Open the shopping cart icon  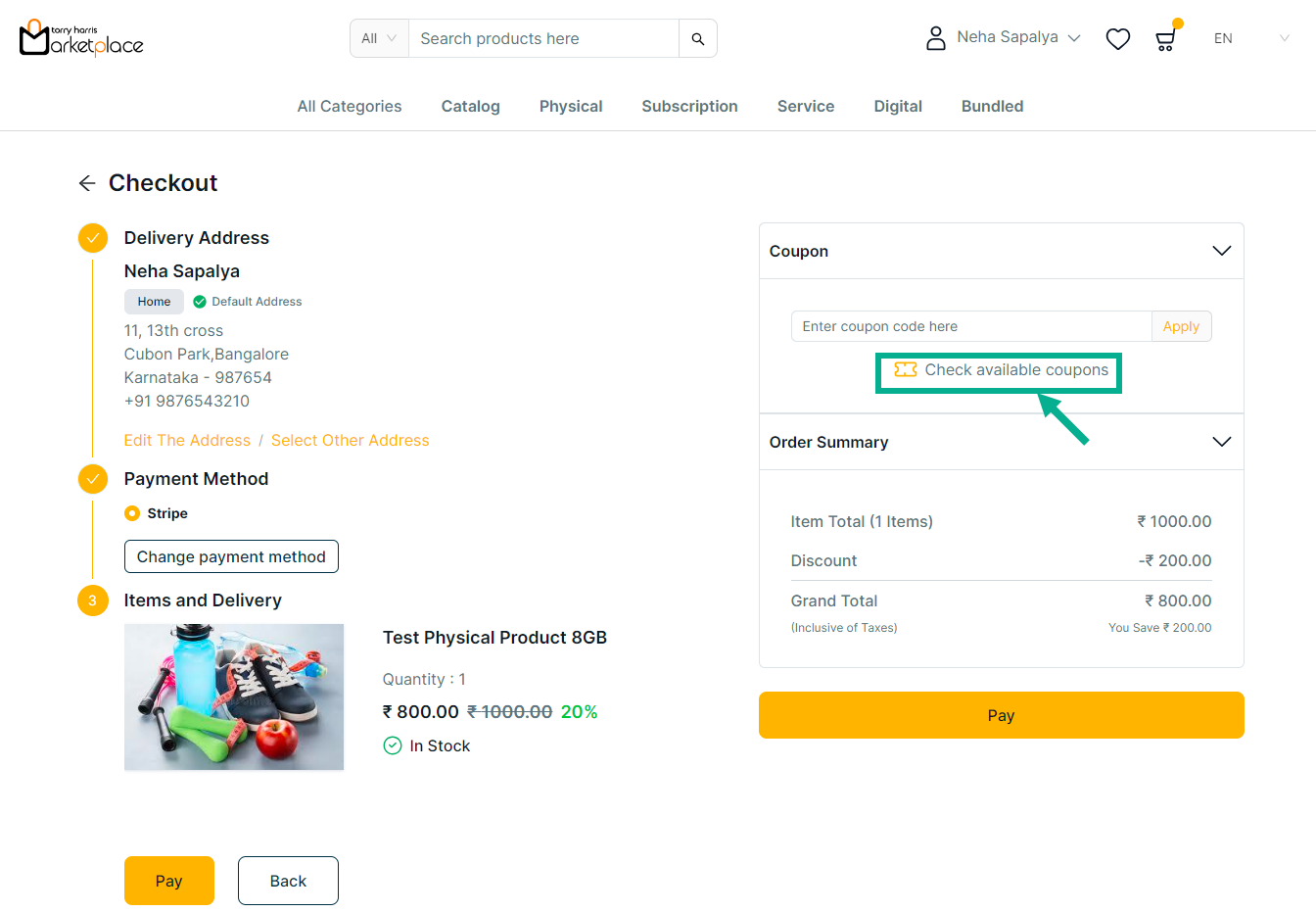coord(1165,40)
